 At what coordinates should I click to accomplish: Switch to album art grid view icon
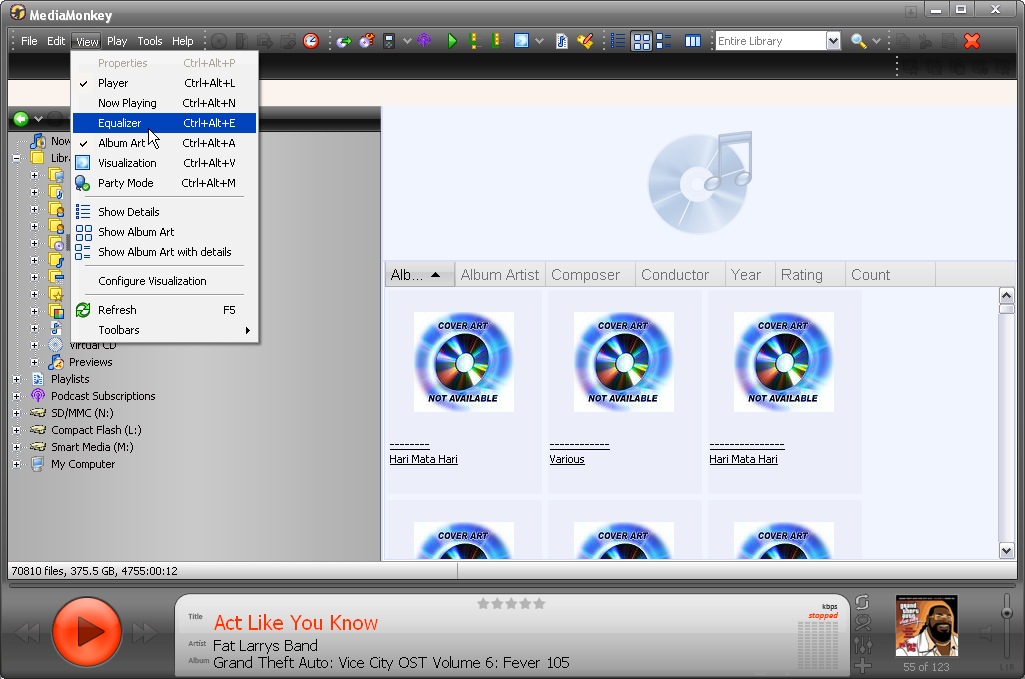[x=641, y=41]
